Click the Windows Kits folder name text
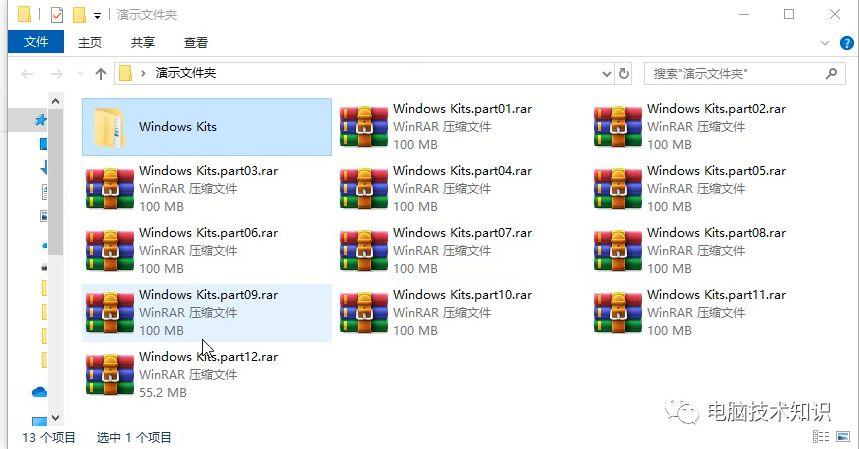The width and height of the screenshot is (859, 449). pos(177,126)
